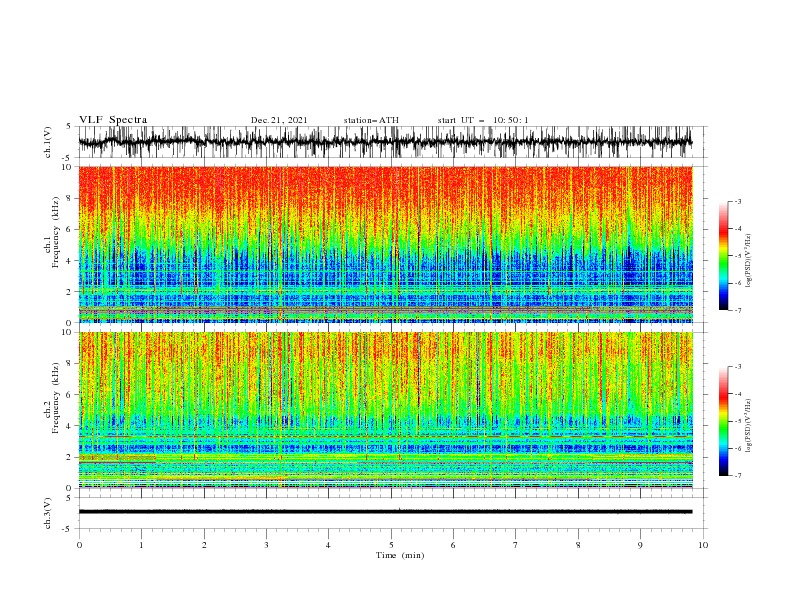The image size is (792, 612).
Task: Click the 'start UT = 10:50:1' label
Action: 483,120
